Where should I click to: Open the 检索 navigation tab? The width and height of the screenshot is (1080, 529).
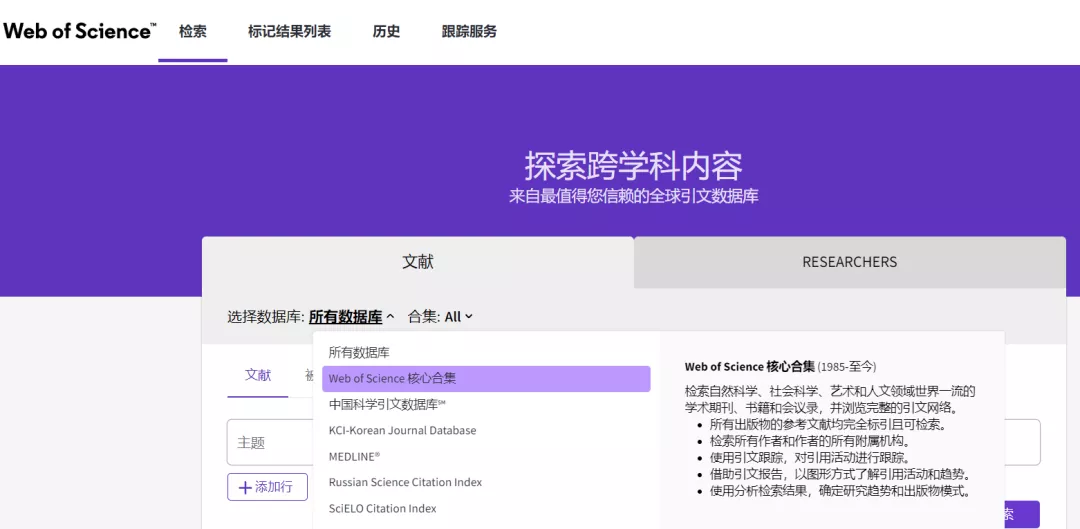pyautogui.click(x=193, y=32)
